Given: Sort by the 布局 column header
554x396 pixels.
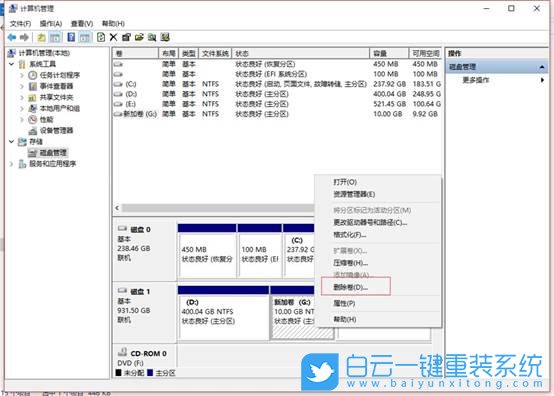Looking at the screenshot, I should tap(169, 53).
